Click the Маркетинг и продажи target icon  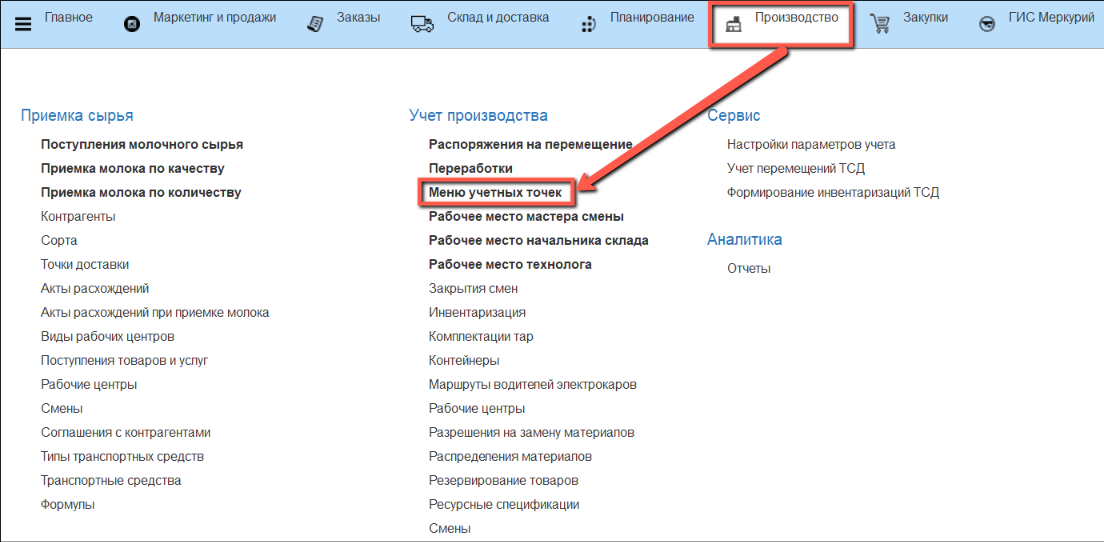click(x=132, y=24)
